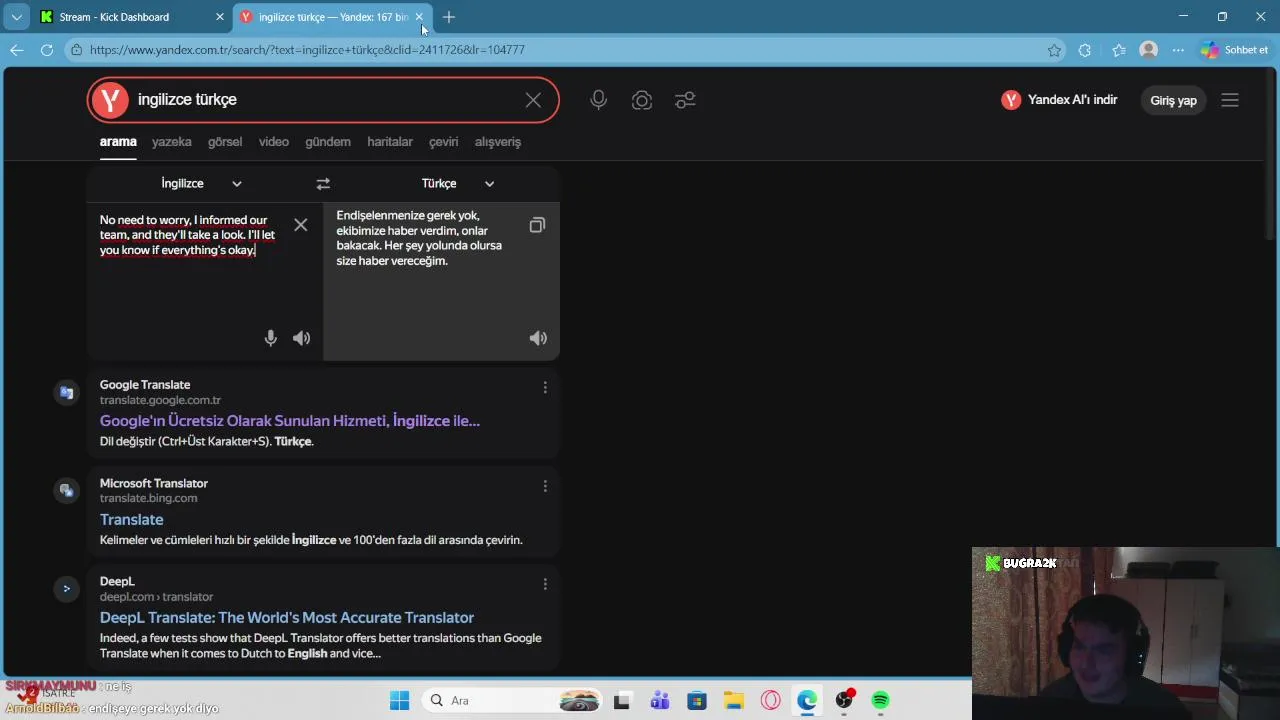Screen dimensions: 1280x720
Task: Open options for DeepL result
Action: [x=545, y=584]
